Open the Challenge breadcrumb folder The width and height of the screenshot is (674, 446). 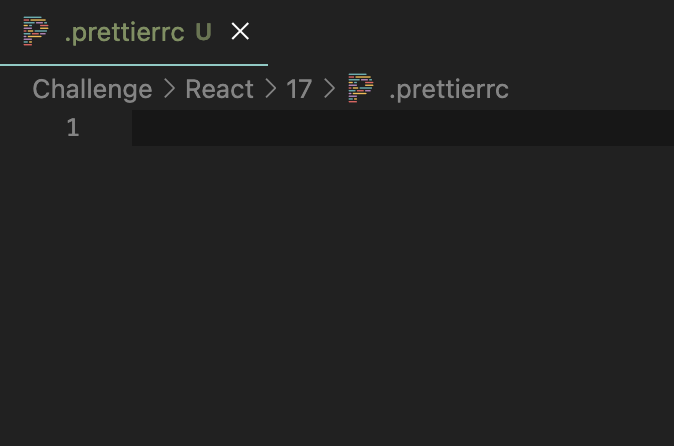pyautogui.click(x=92, y=89)
